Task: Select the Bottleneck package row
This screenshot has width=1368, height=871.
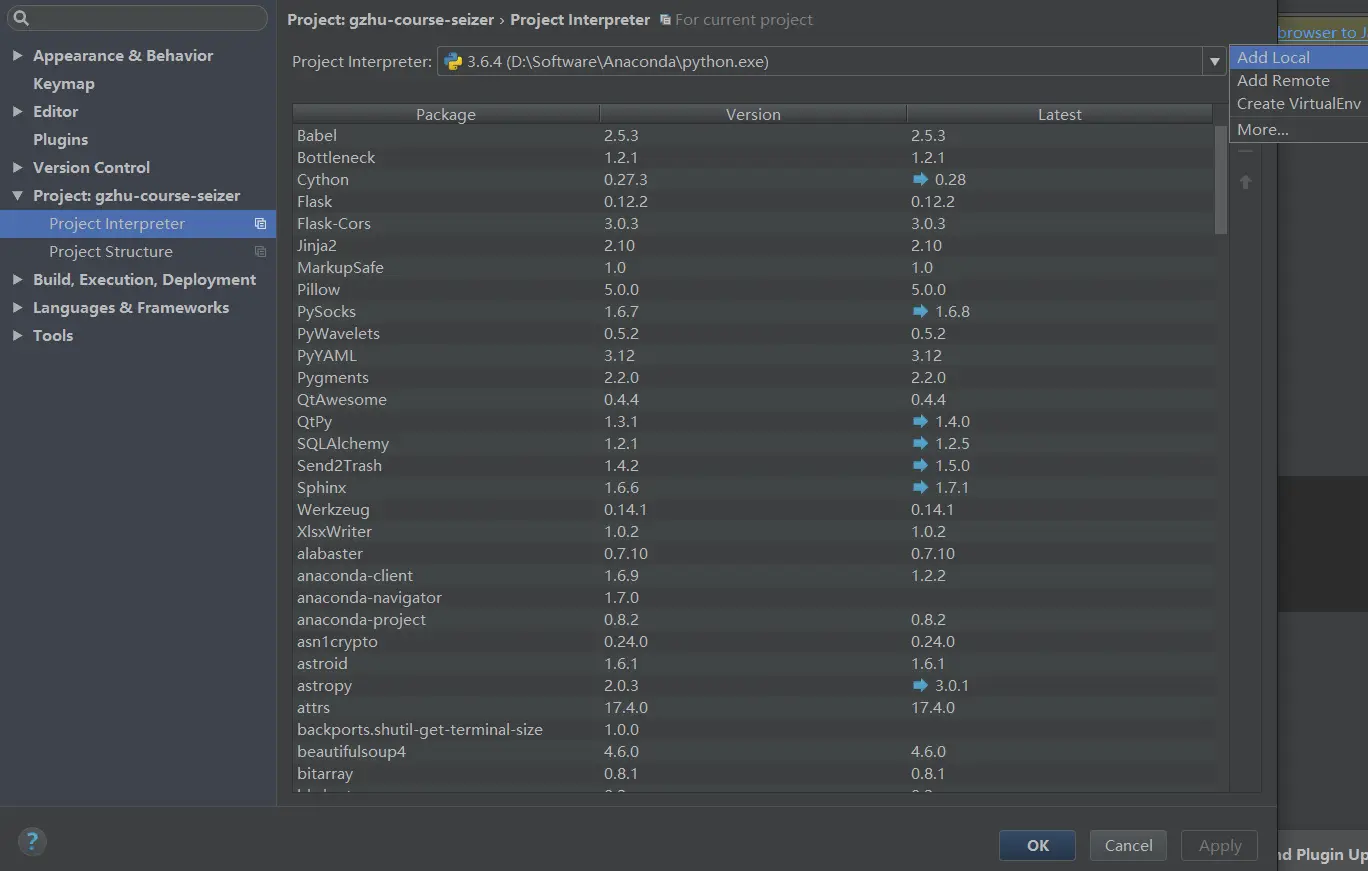Action: pos(754,158)
